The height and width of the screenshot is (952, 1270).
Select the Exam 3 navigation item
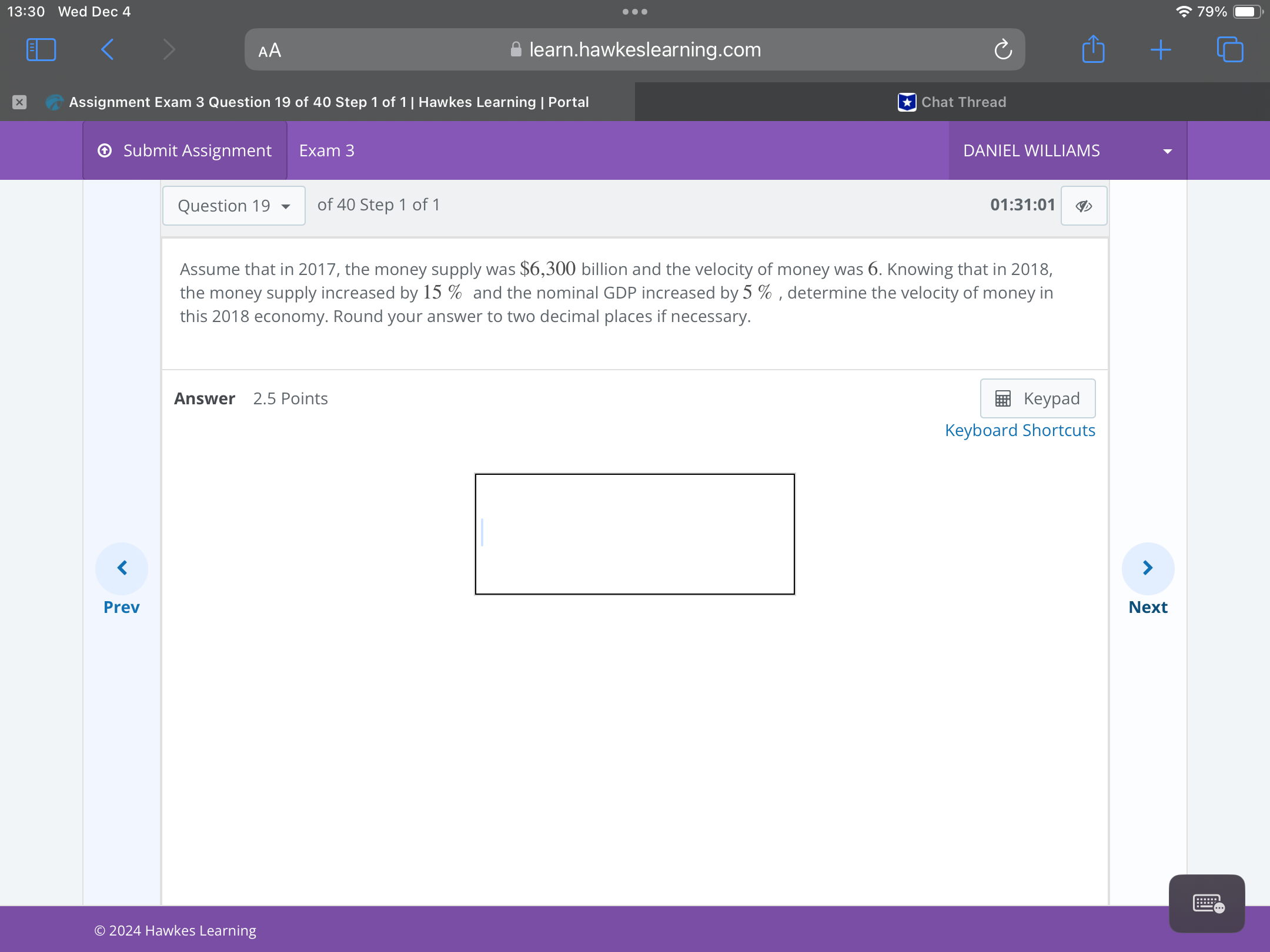click(x=326, y=151)
